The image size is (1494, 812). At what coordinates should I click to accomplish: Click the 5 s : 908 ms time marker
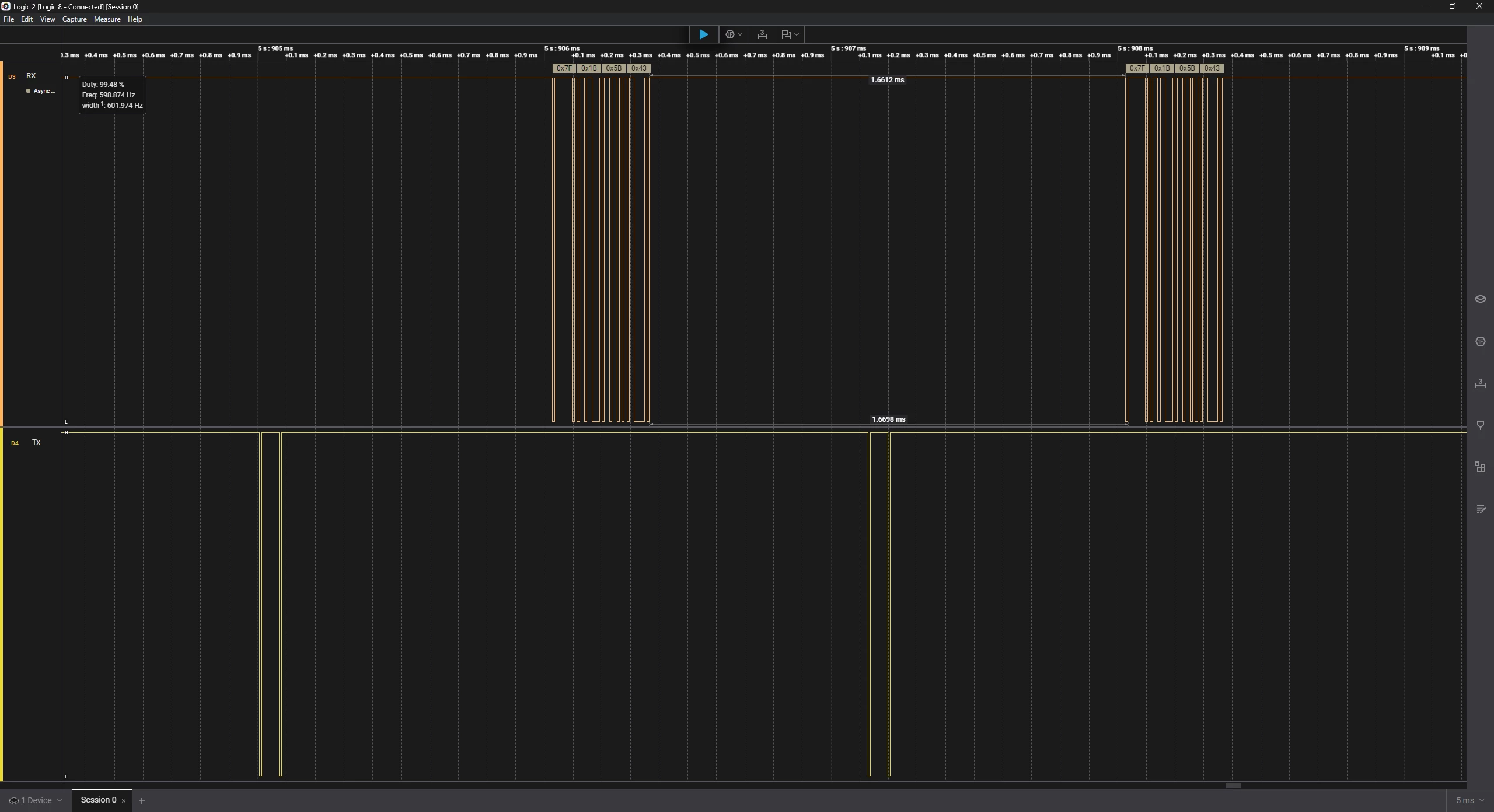[1135, 48]
